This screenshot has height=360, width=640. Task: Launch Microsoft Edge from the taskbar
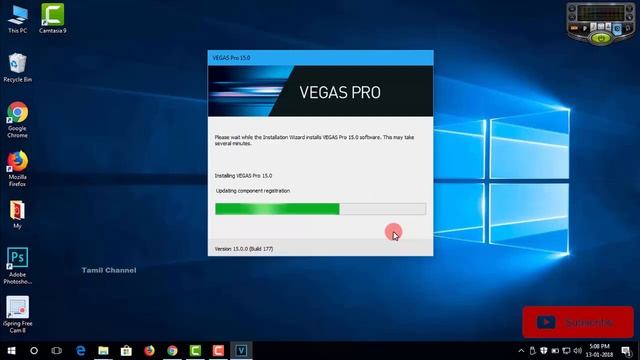coord(80,351)
